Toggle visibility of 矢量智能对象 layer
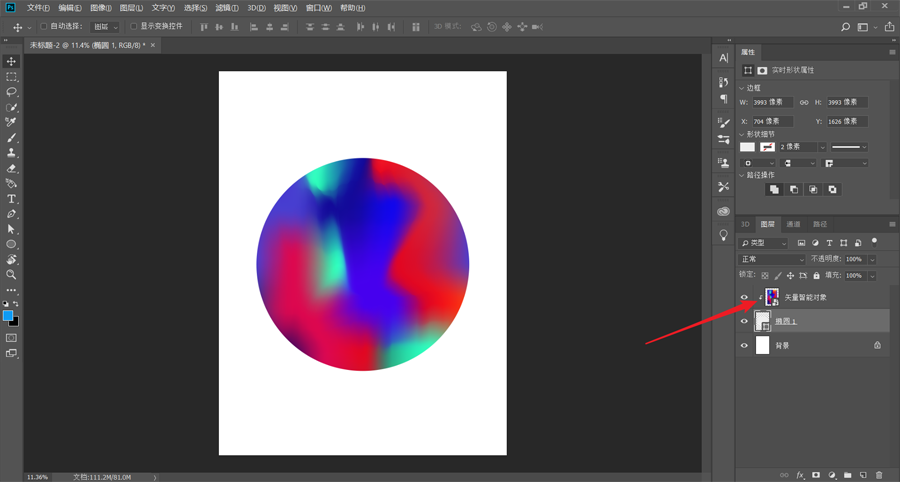The image size is (900, 482). pos(744,297)
